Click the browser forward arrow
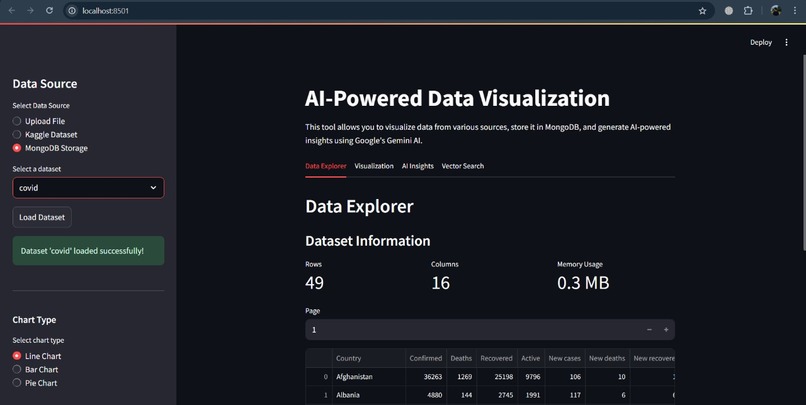 pyautogui.click(x=30, y=10)
